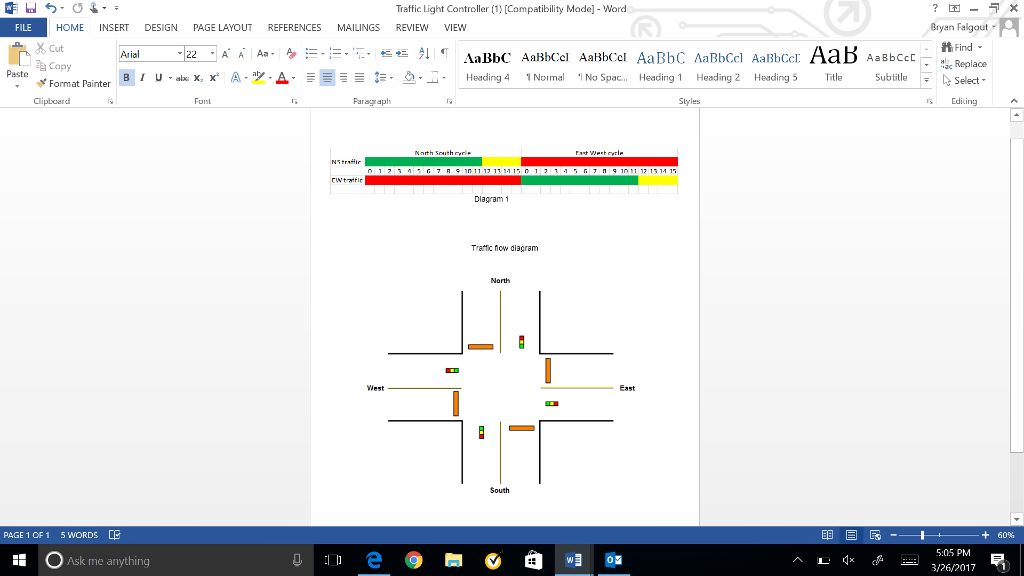The width and height of the screenshot is (1024, 576).
Task: Cut the selection
Action: [50, 48]
